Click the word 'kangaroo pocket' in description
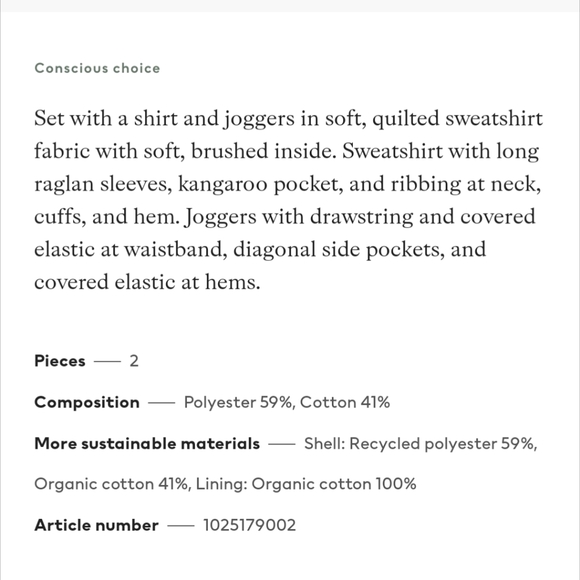This screenshot has width=580, height=580. tap(260, 185)
